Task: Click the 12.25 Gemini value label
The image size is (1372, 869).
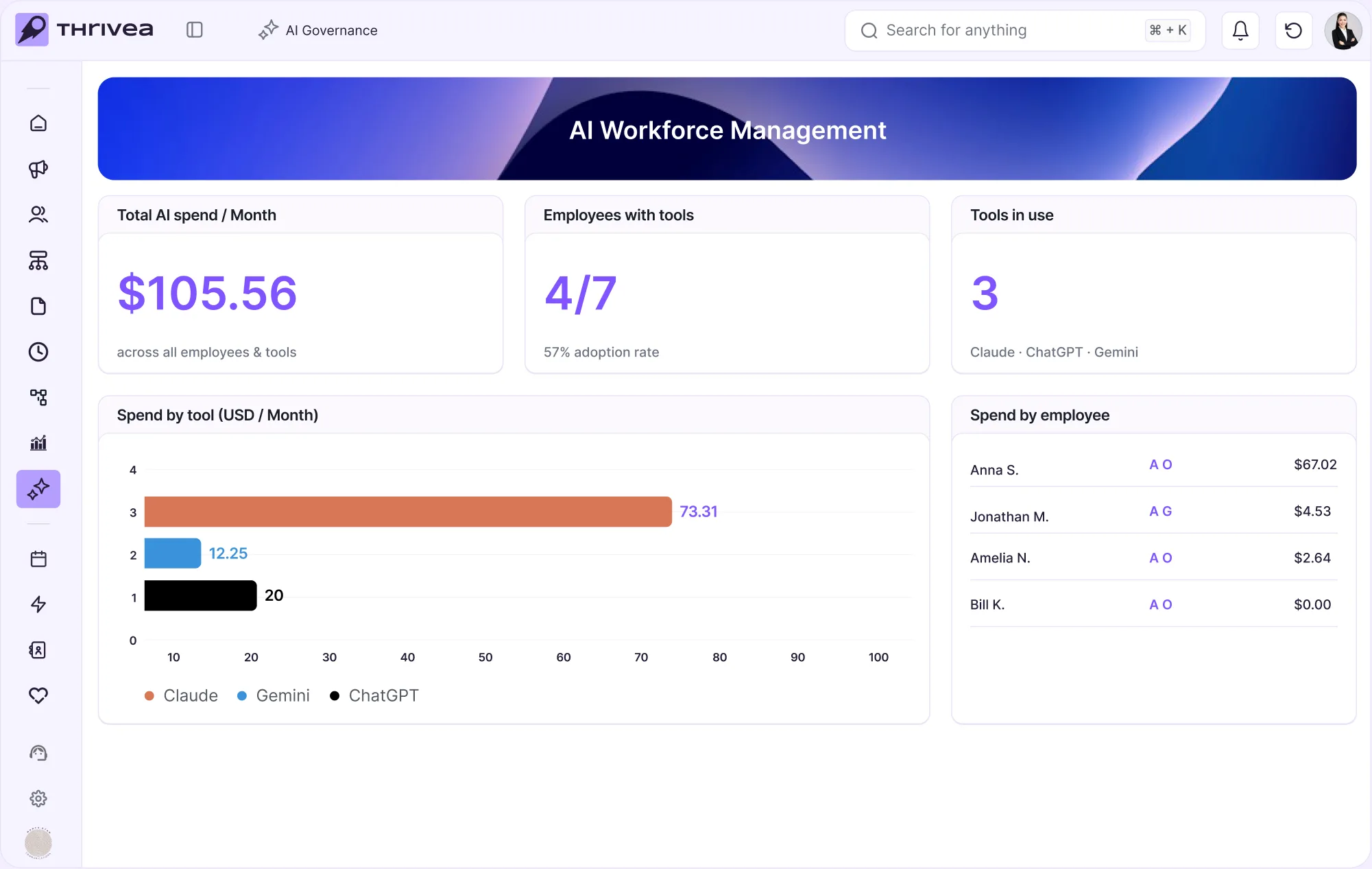Action: coord(228,553)
